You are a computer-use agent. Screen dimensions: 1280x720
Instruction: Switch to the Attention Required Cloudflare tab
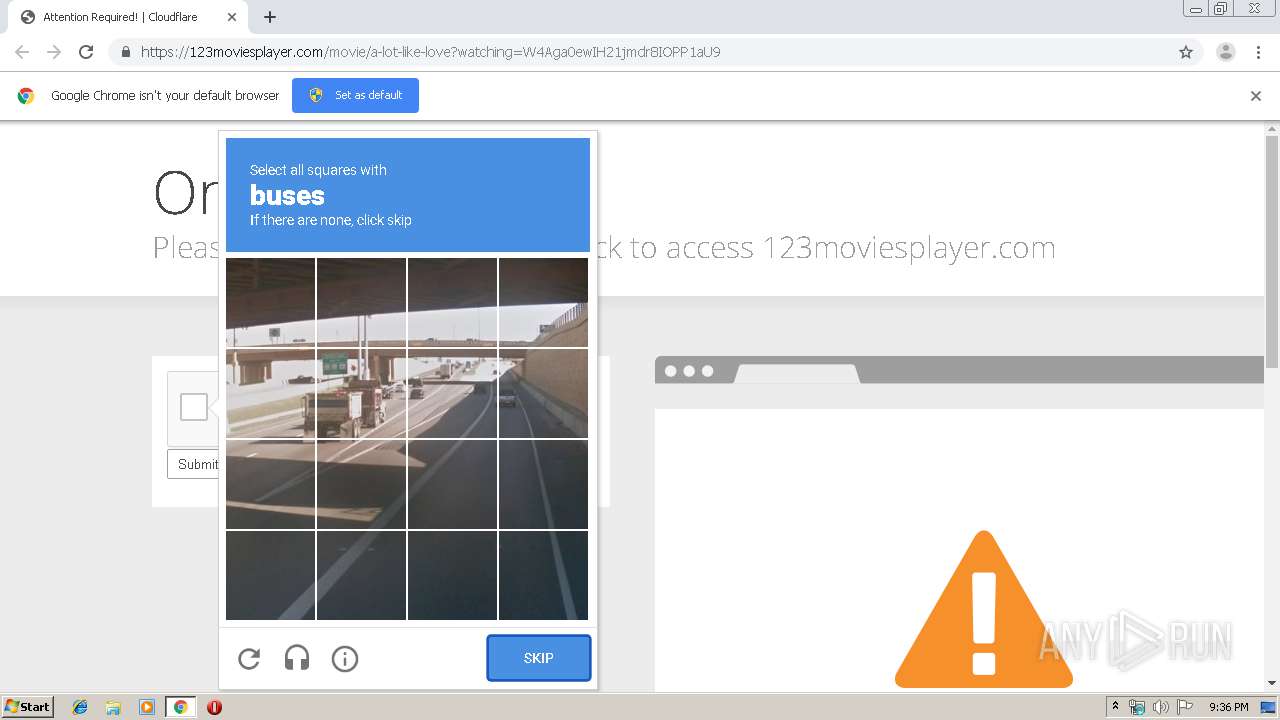pyautogui.click(x=128, y=17)
